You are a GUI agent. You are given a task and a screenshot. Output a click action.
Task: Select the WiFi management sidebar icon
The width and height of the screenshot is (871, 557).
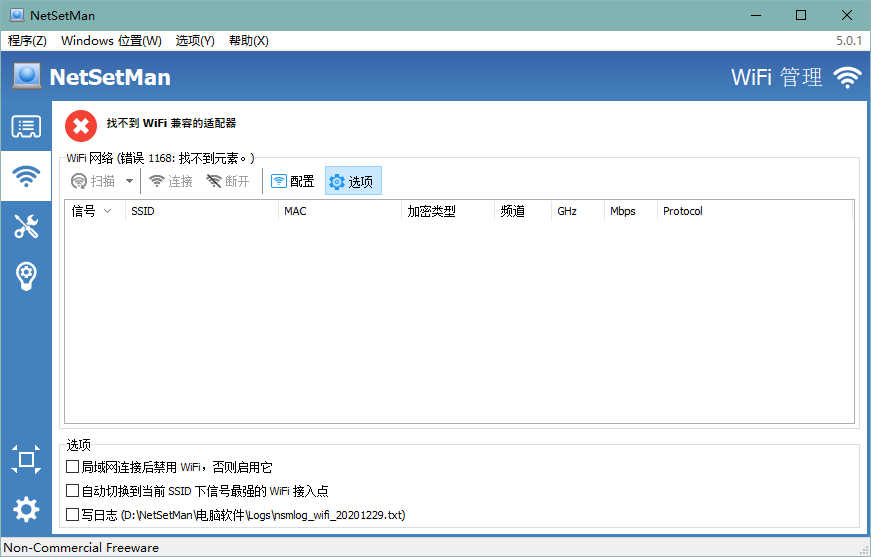(x=26, y=177)
